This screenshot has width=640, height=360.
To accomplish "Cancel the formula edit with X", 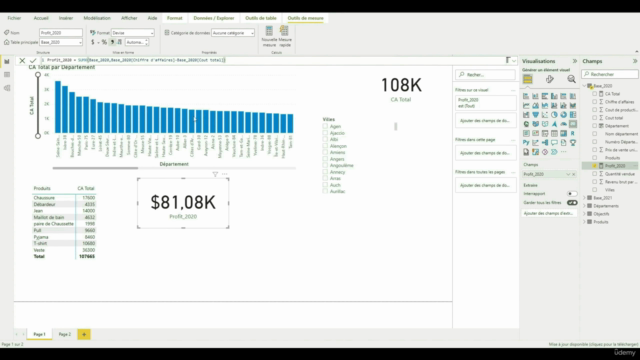I will pos(22,61).
